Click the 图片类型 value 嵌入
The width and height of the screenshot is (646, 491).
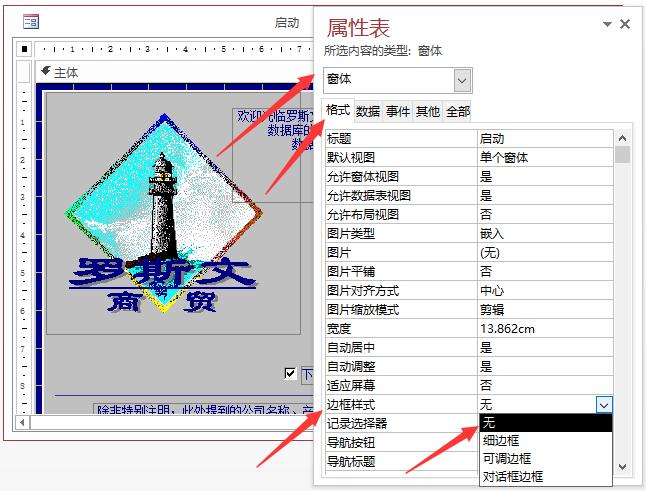[x=545, y=234]
